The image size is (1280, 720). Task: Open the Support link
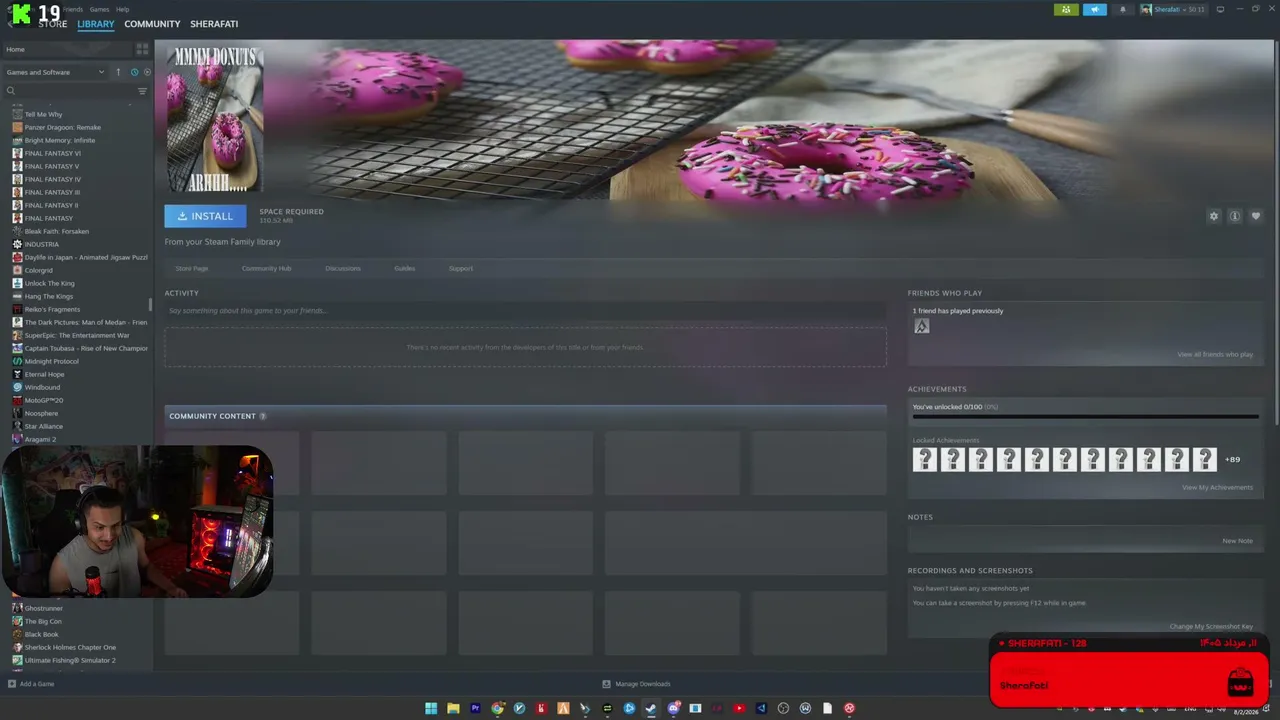(461, 268)
